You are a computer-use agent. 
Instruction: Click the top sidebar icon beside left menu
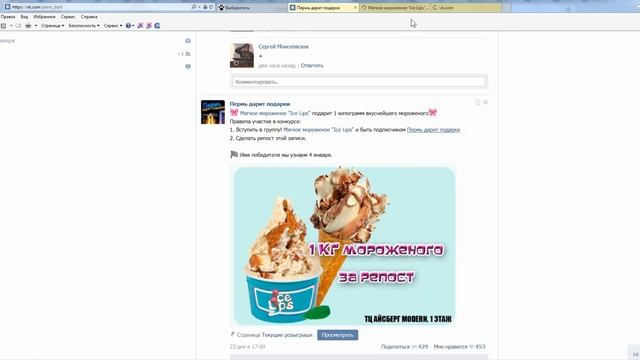tap(188, 41)
